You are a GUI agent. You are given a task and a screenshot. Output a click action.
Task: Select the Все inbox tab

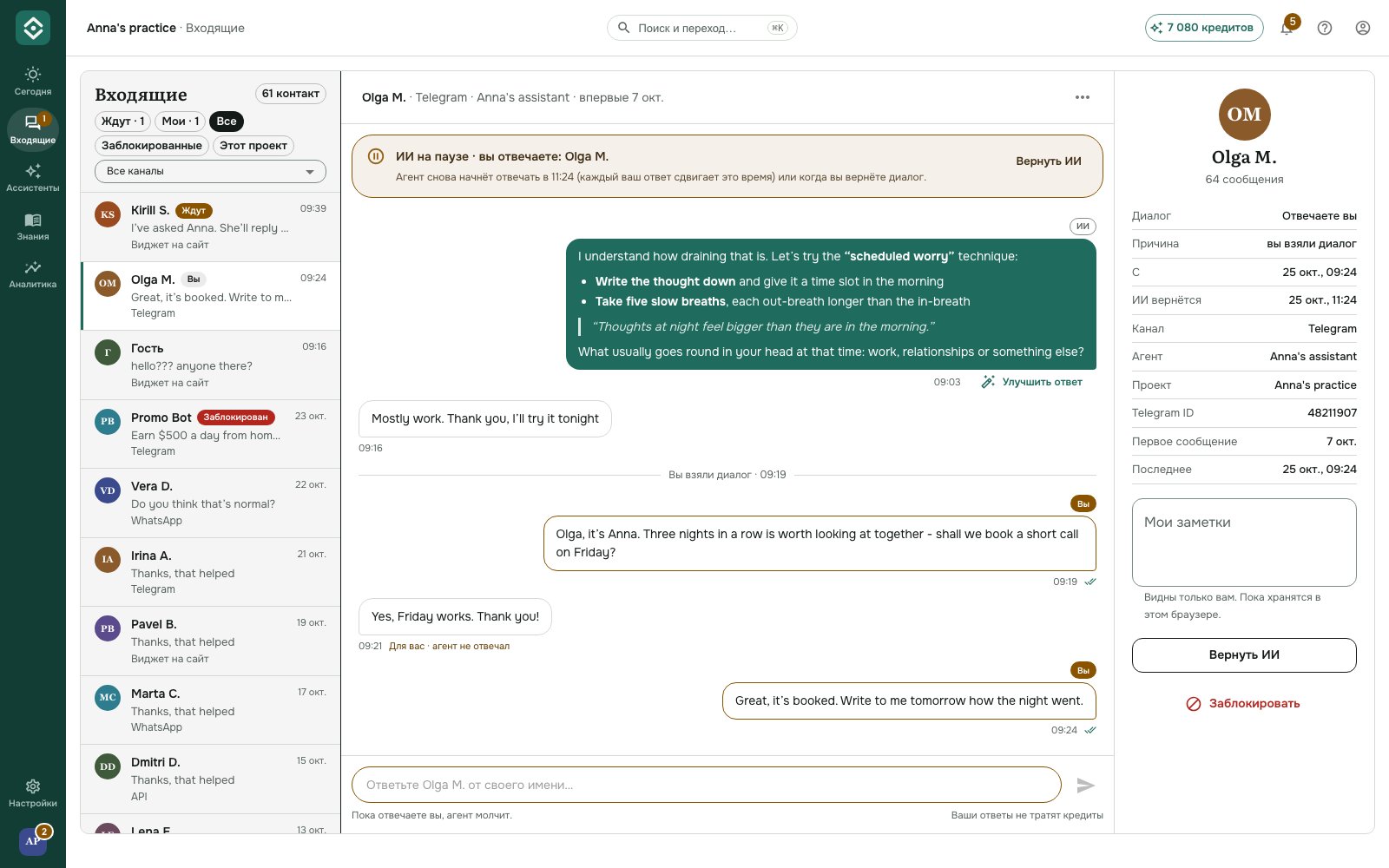(227, 122)
